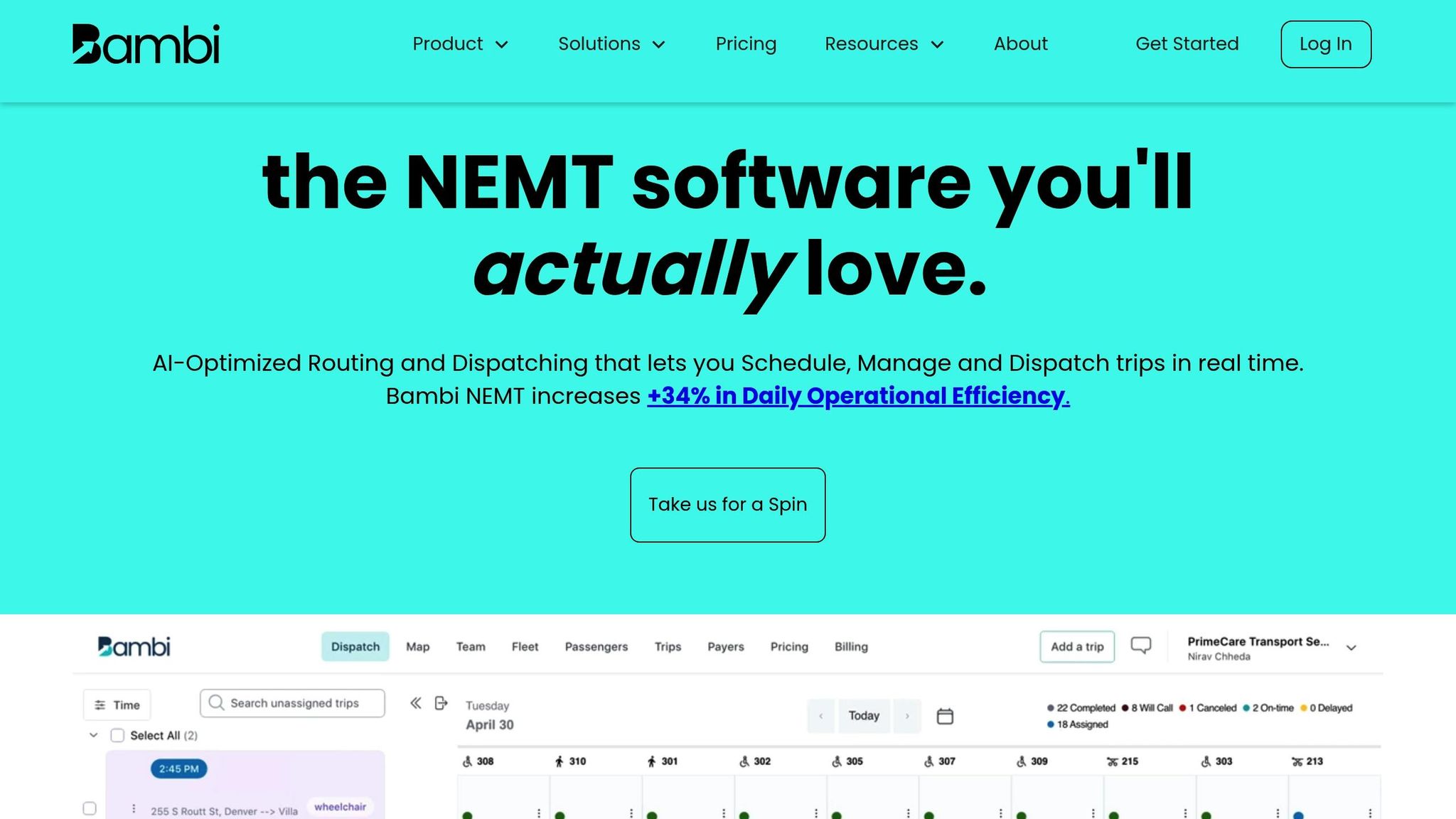Switch to the Billing tab
This screenshot has width=1456, height=819.
coord(851,646)
